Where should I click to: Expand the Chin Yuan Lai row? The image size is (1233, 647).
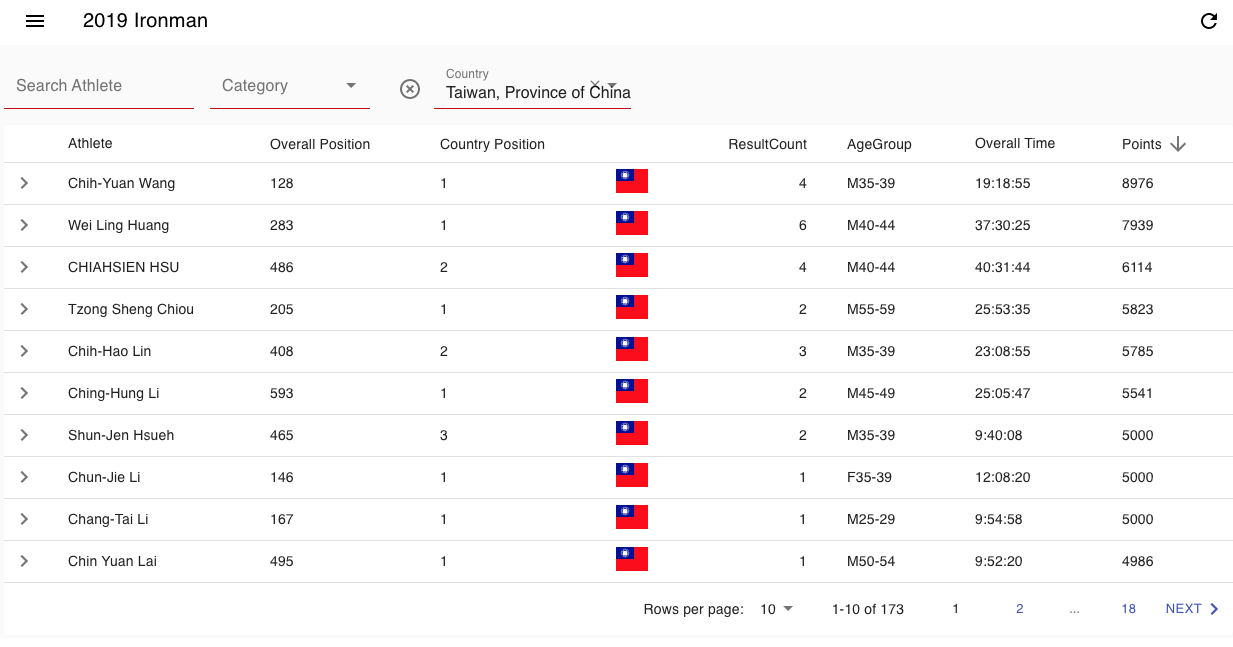pyautogui.click(x=24, y=561)
